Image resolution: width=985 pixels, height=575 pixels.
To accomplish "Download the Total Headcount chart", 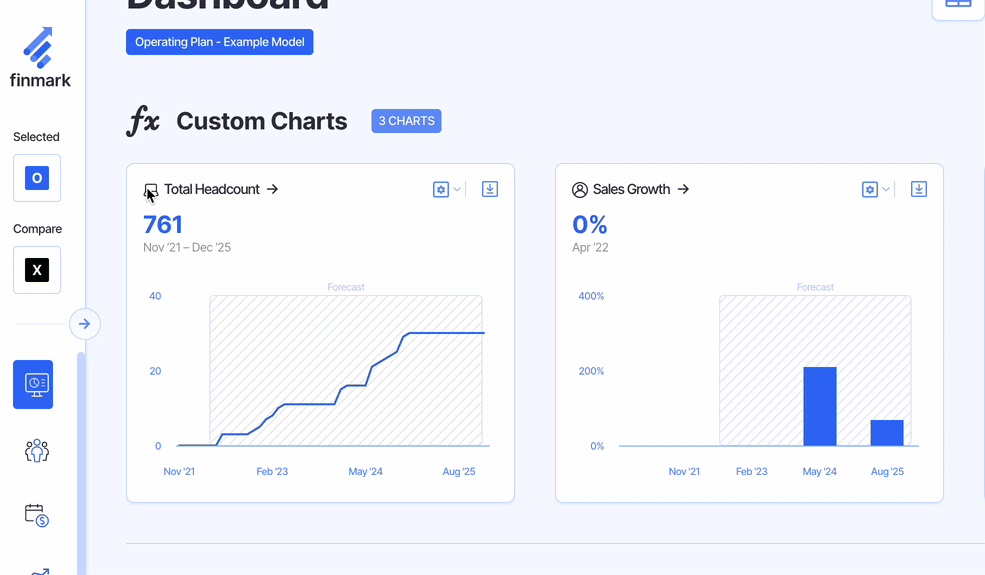I will click(490, 189).
